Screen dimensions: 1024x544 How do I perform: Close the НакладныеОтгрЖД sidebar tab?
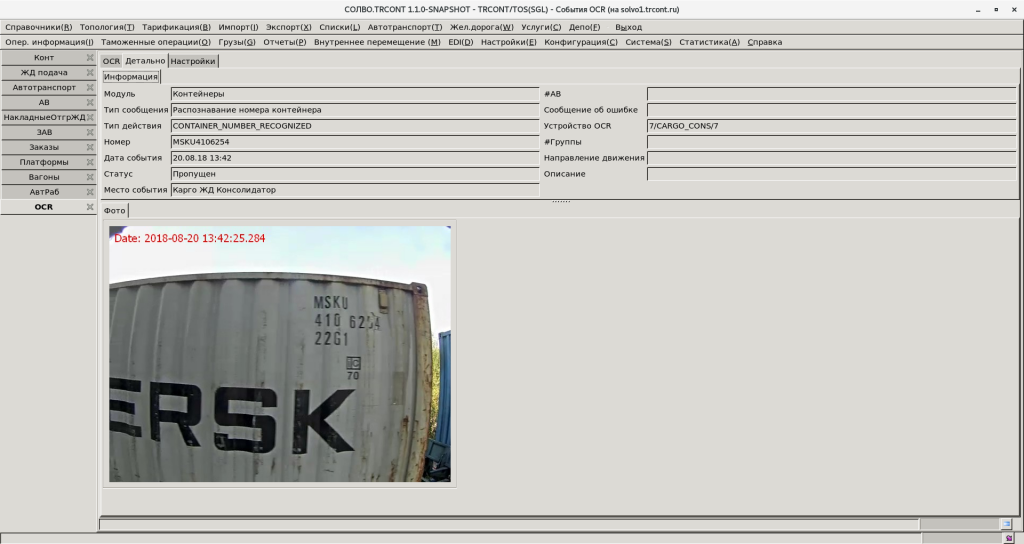[90, 118]
